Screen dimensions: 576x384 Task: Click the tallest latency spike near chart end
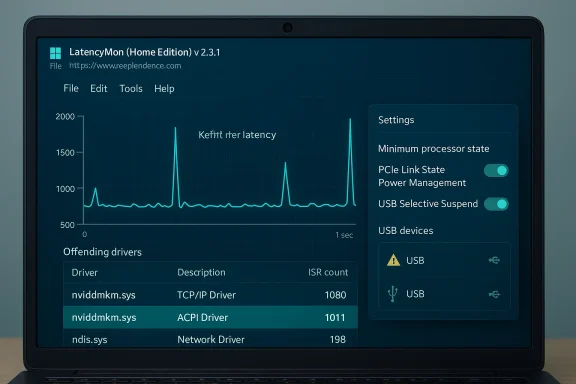coord(350,162)
